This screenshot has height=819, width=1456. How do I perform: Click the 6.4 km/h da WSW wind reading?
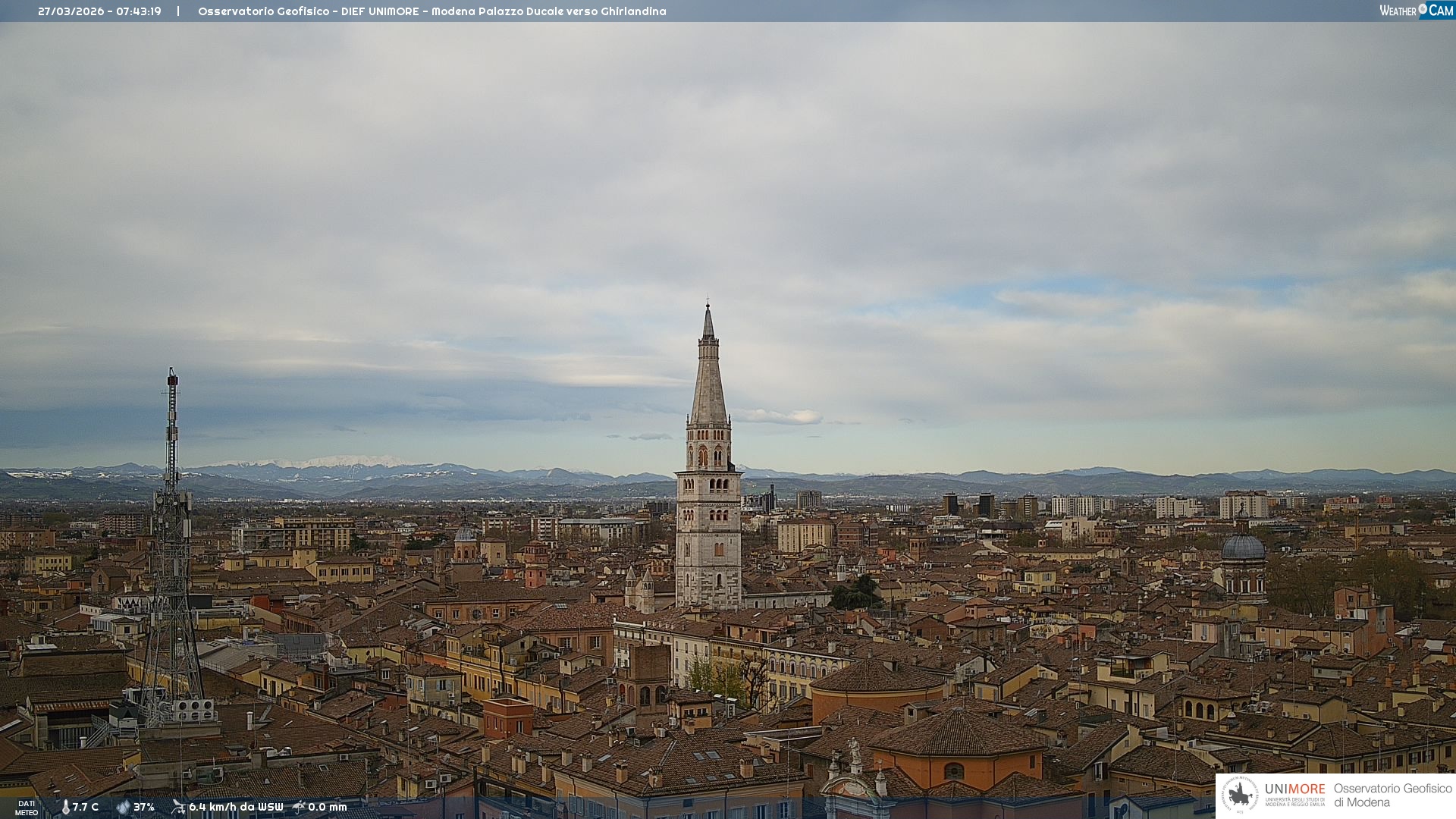[236, 807]
